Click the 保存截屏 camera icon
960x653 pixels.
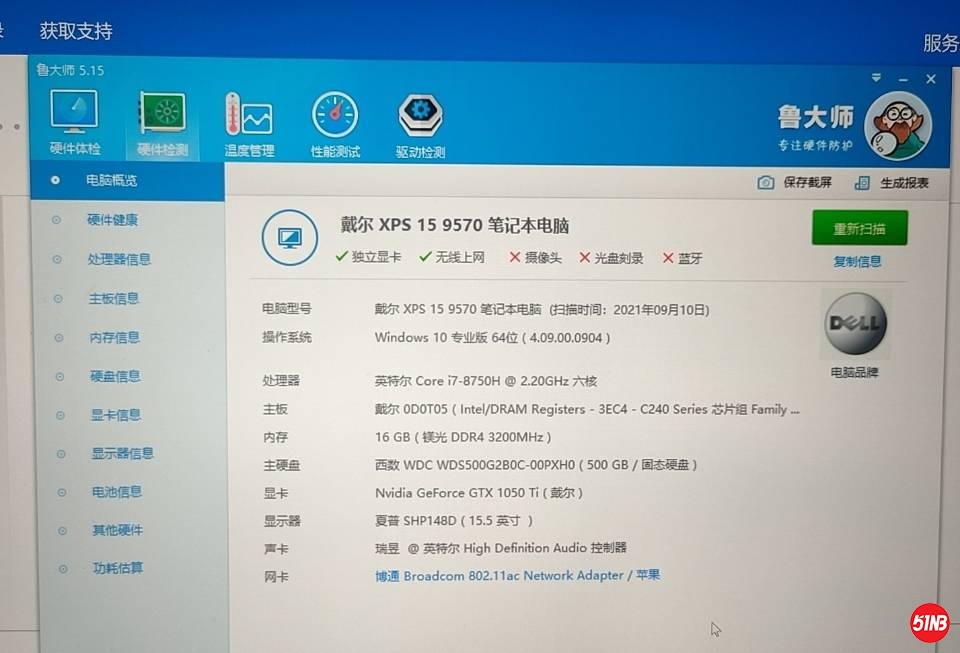[766, 183]
